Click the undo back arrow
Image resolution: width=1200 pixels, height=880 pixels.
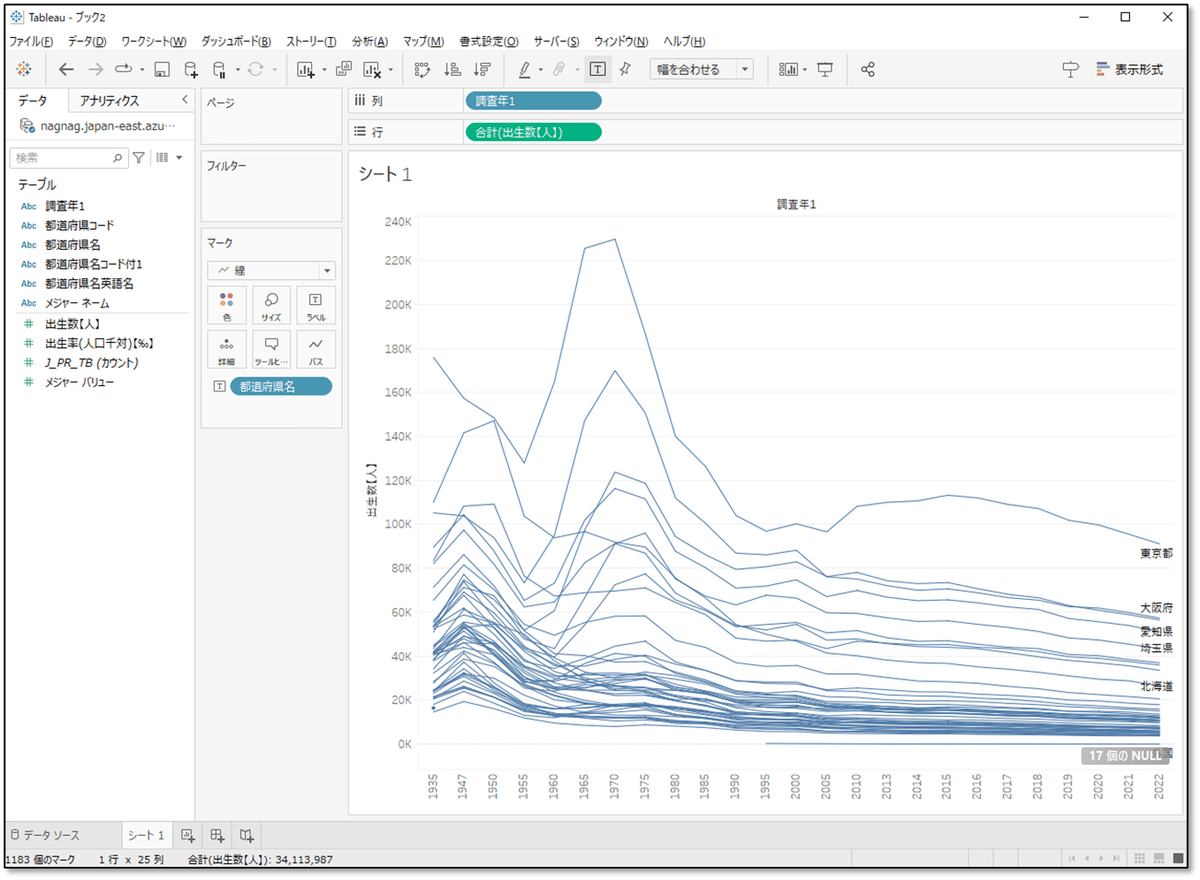[x=66, y=69]
